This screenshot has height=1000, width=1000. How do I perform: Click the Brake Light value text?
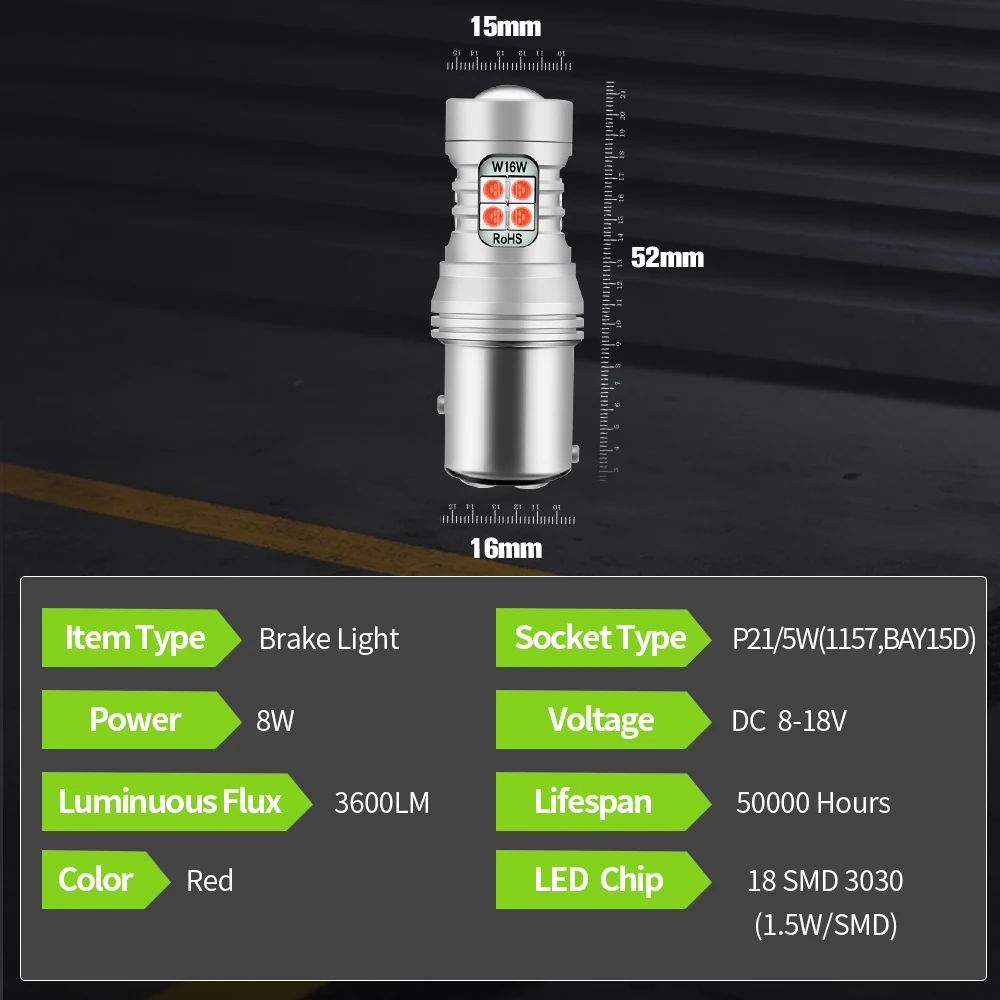[x=329, y=639]
